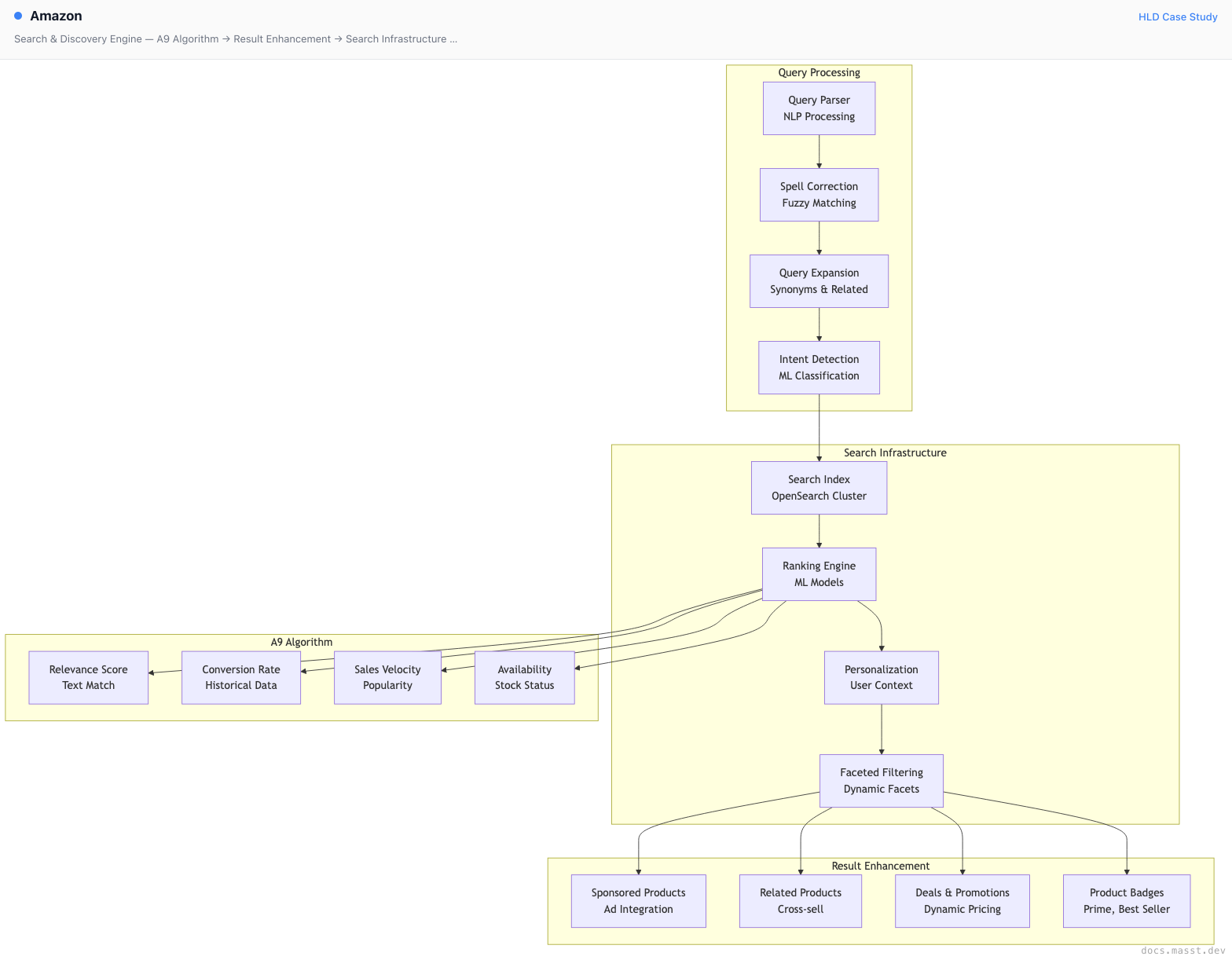This screenshot has height=960, width=1232.
Task: Click the Ranking Engine ML Models node
Action: pyautogui.click(x=819, y=574)
